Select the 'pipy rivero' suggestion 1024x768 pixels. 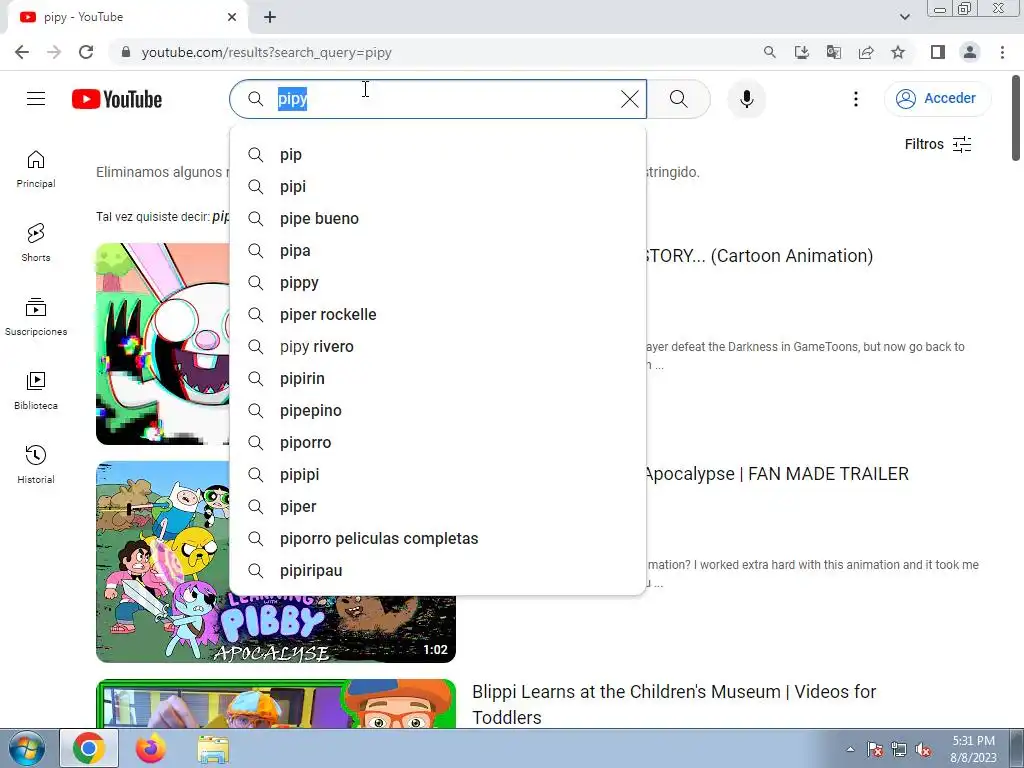coord(438,347)
